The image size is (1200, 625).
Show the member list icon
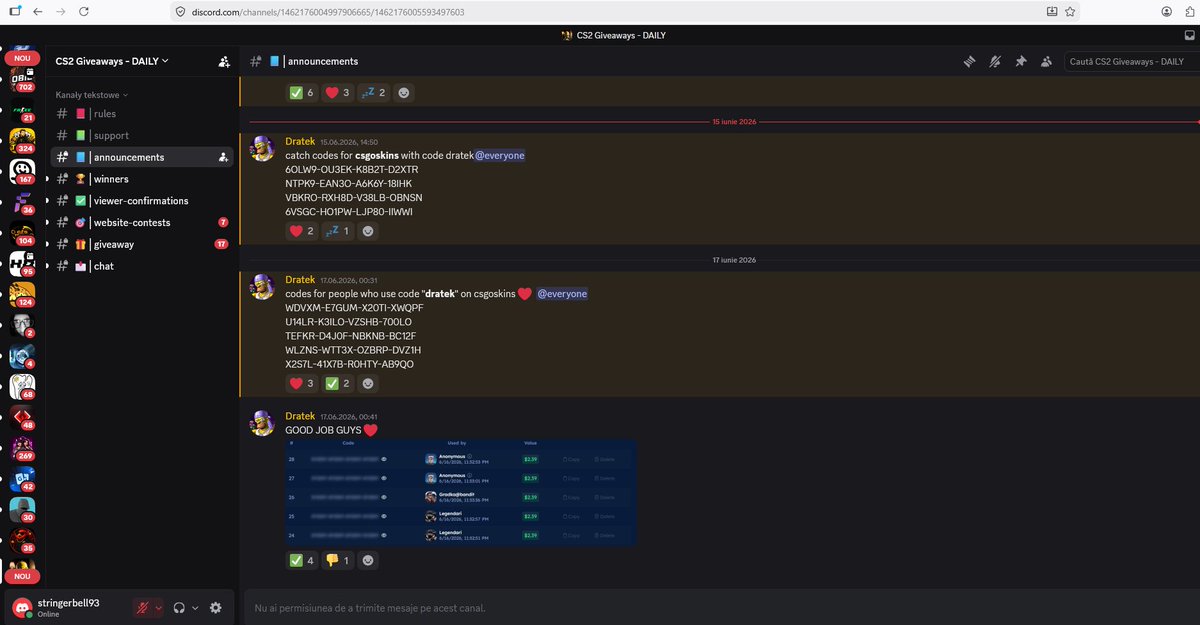coord(1046,62)
